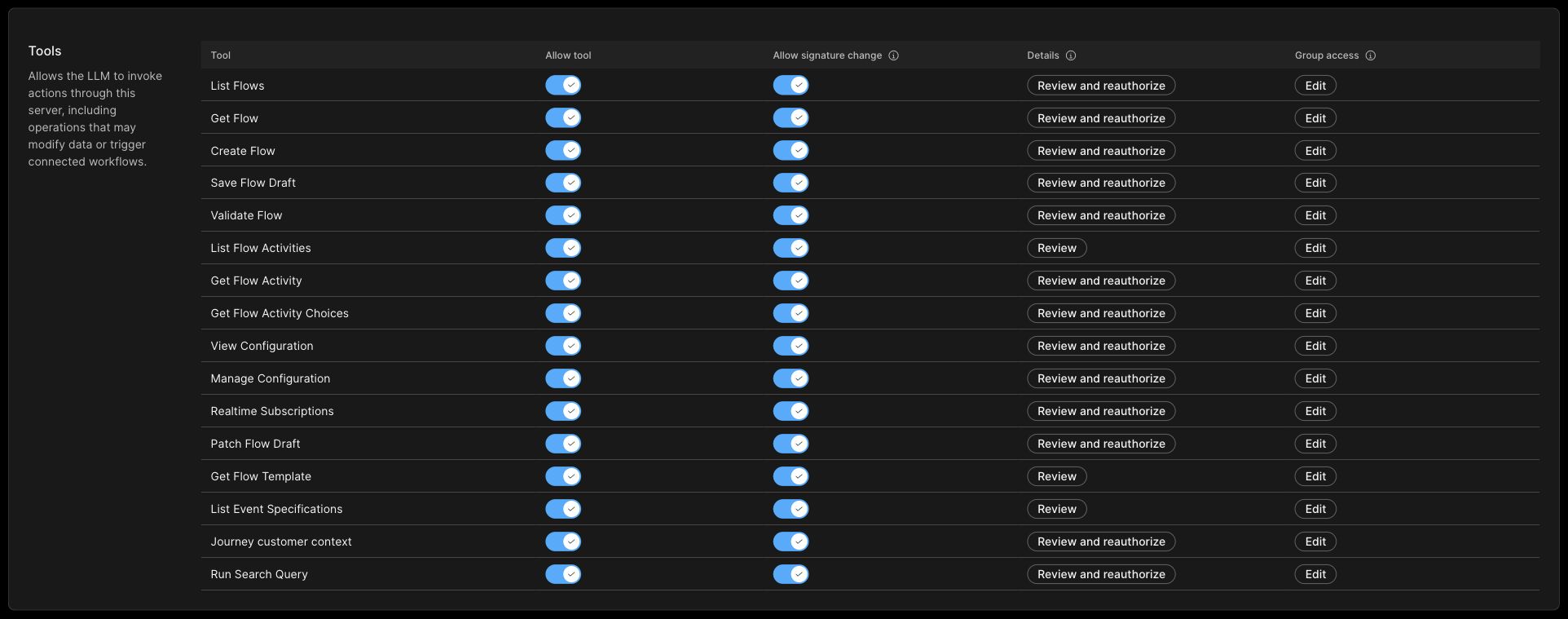The height and width of the screenshot is (619, 1568).
Task: Toggle Allow tool for Patch Flow Draft
Action: point(563,444)
